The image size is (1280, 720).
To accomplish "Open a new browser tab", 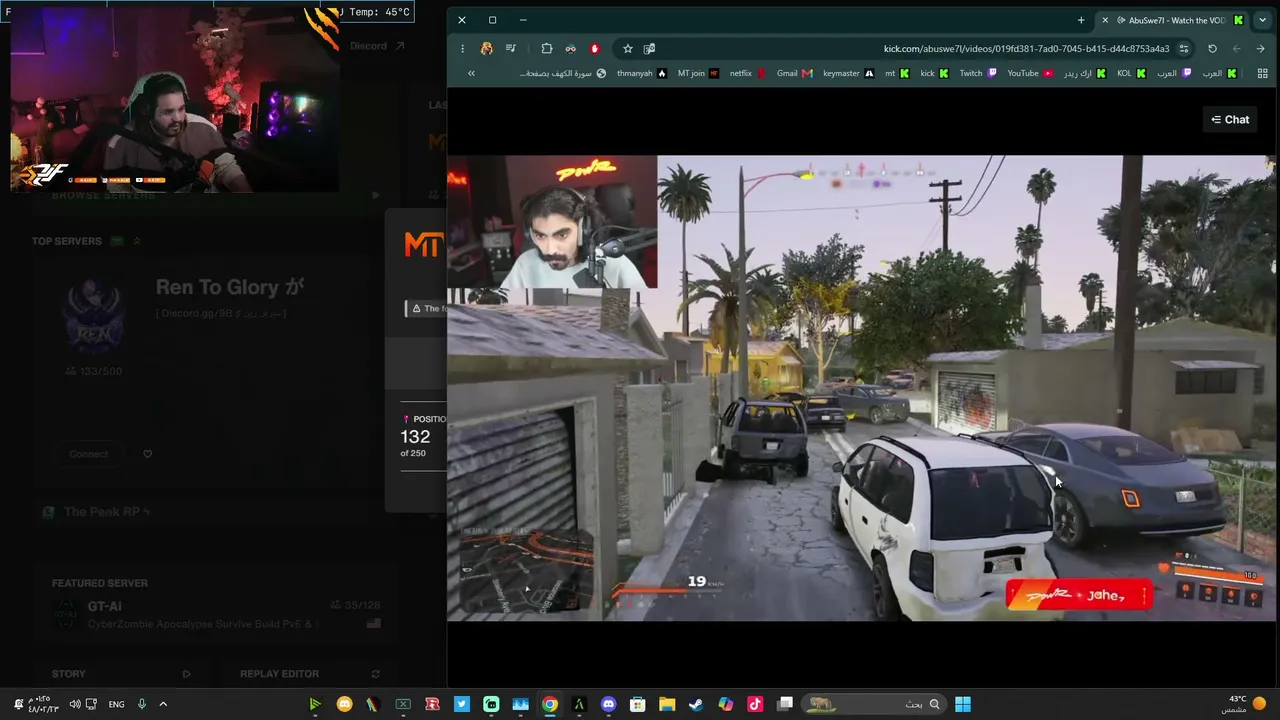I will click(1081, 20).
